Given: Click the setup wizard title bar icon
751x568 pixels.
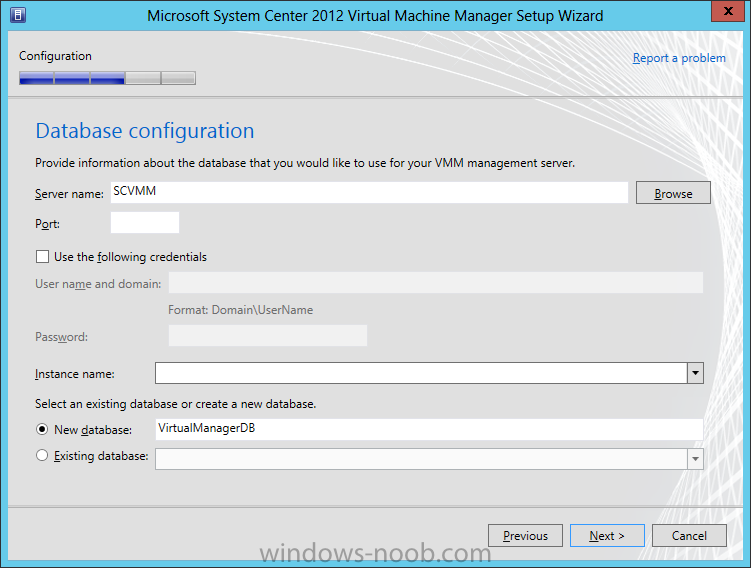Looking at the screenshot, I should pos(18,15).
